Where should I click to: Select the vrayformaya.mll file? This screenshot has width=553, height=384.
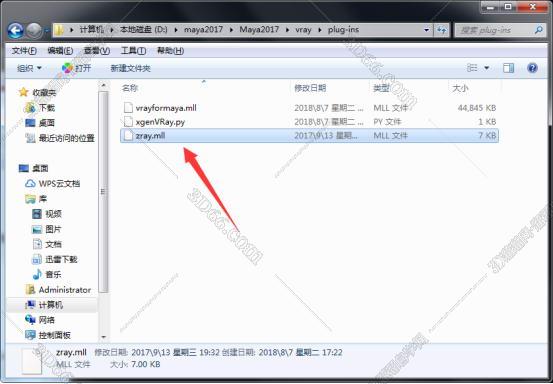[x=166, y=108]
